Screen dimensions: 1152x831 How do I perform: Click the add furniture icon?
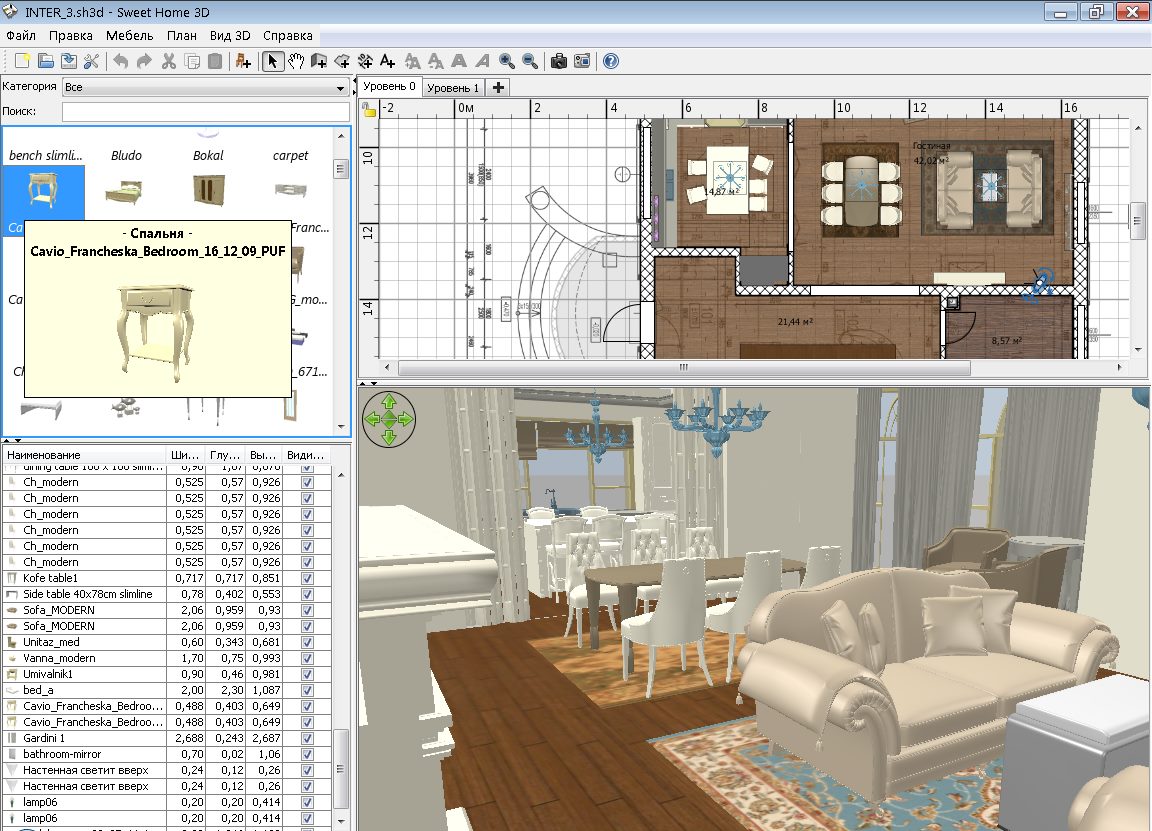click(x=242, y=61)
